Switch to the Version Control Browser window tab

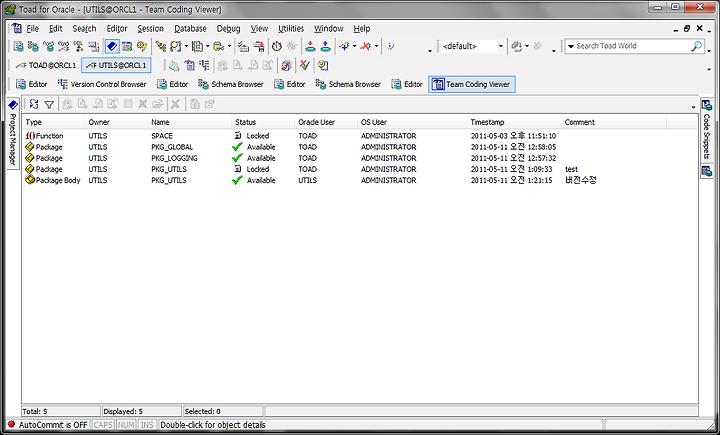click(x=102, y=84)
